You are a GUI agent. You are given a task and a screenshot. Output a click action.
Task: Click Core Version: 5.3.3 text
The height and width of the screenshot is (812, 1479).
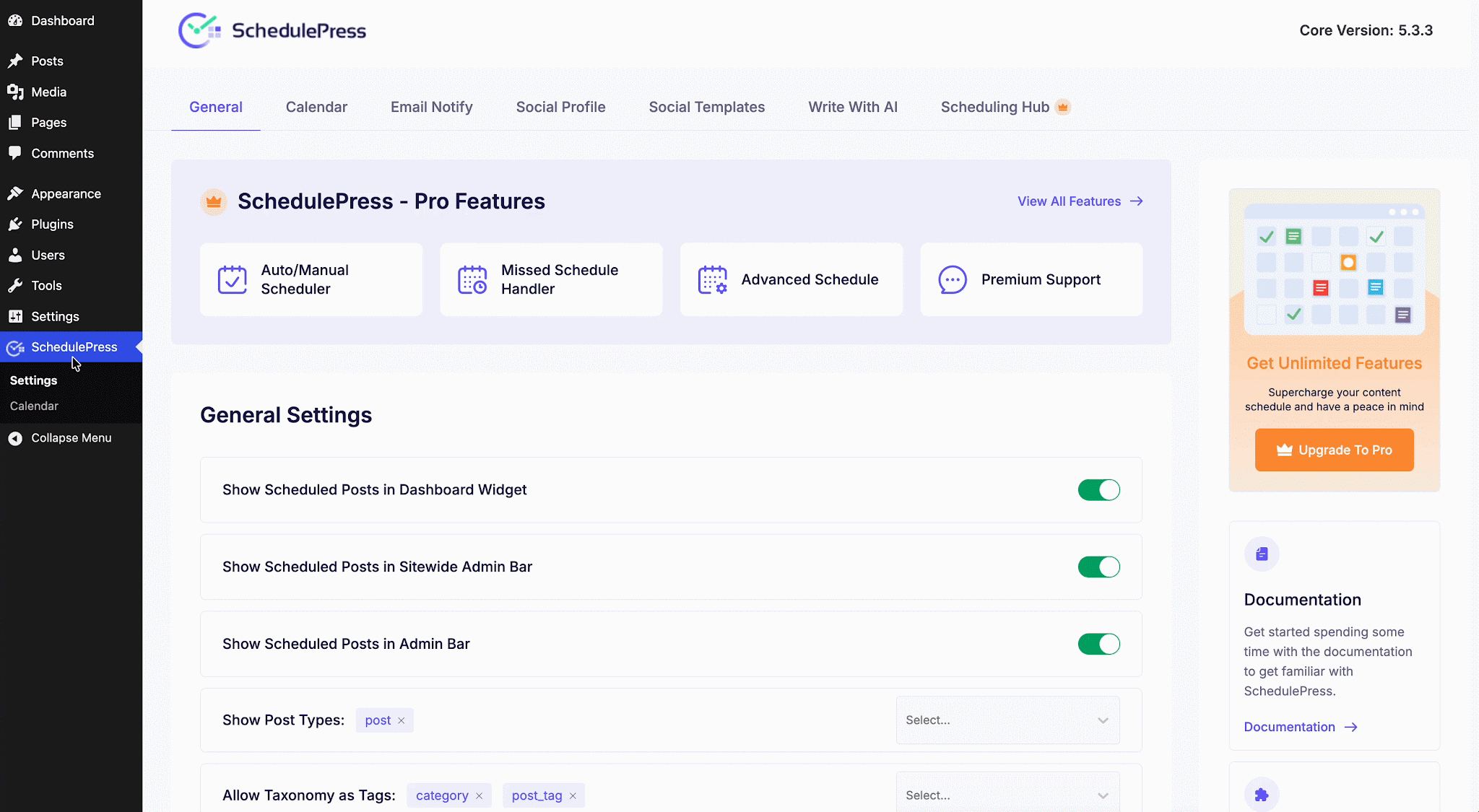(1366, 30)
